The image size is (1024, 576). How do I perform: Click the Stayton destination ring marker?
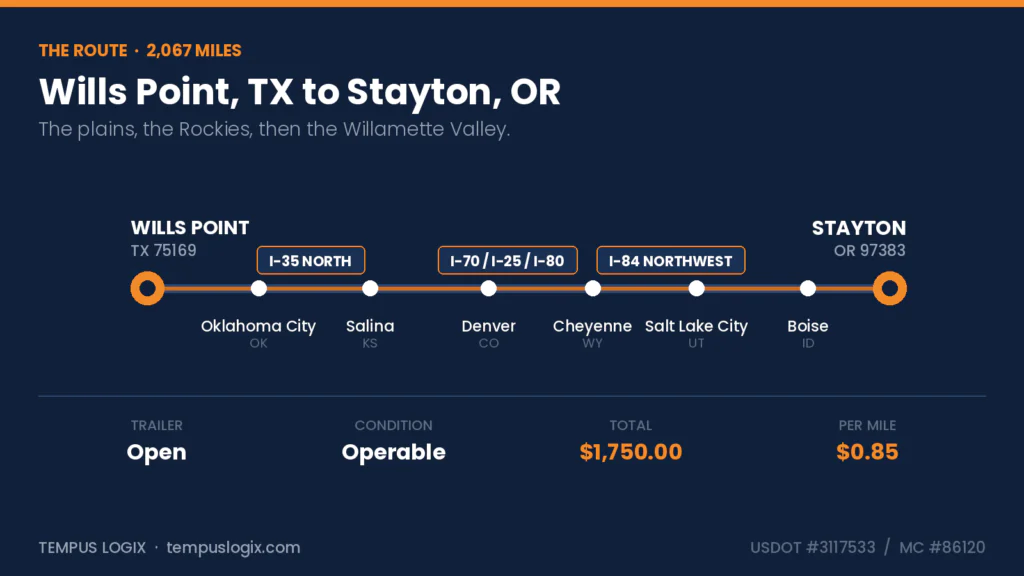(889, 288)
